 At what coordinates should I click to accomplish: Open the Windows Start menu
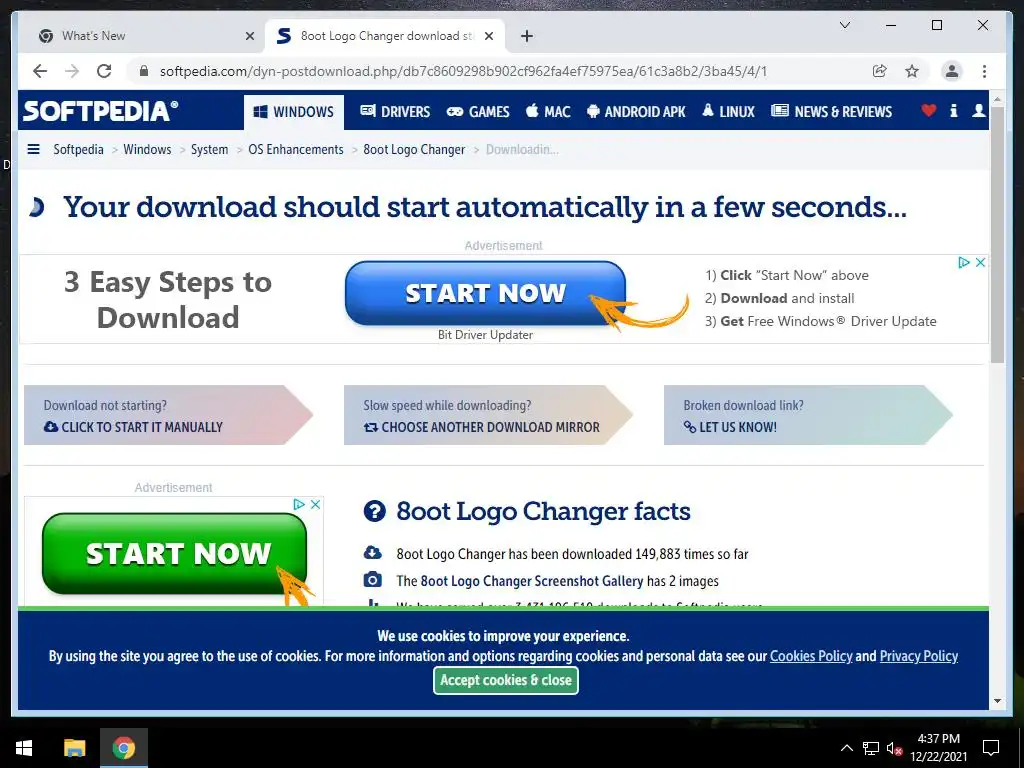coord(24,748)
